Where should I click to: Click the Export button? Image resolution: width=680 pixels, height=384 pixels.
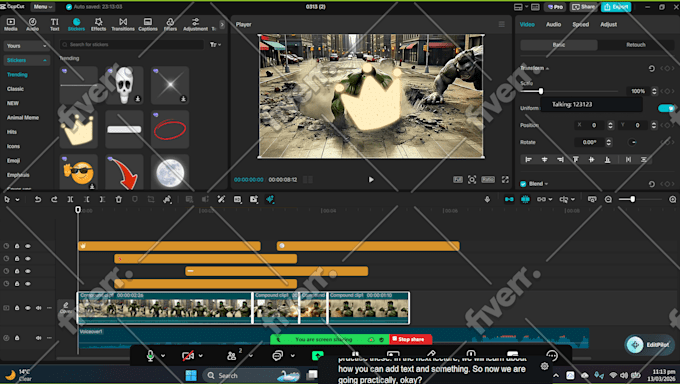click(x=616, y=7)
